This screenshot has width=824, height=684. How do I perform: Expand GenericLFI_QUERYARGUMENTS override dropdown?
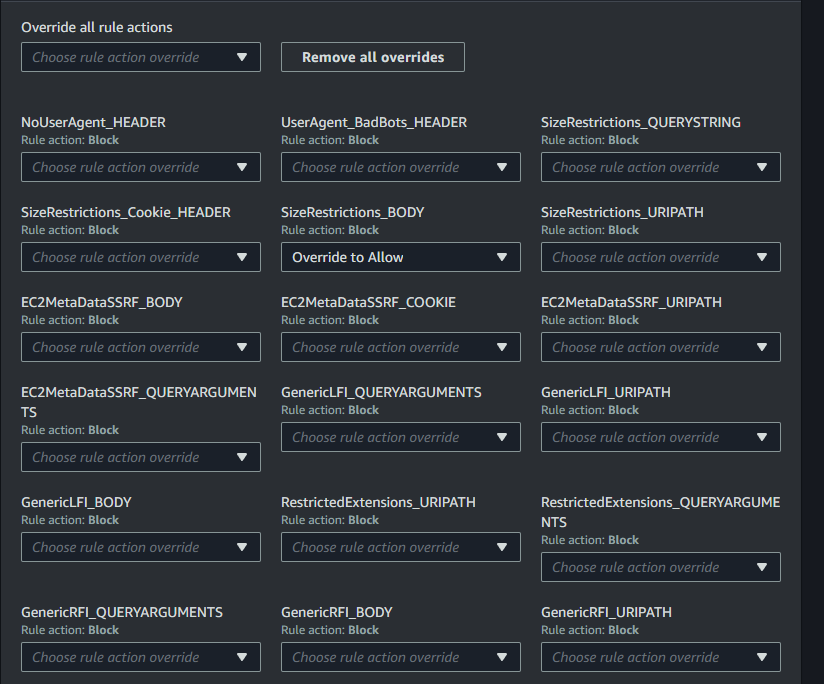pyautogui.click(x=400, y=437)
